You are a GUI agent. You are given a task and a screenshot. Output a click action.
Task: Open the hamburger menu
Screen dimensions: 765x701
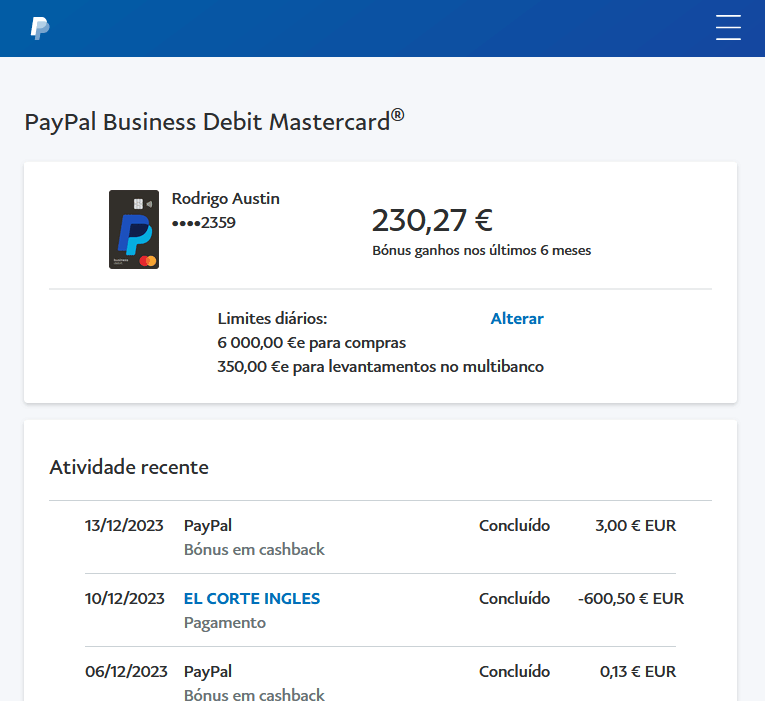[728, 27]
